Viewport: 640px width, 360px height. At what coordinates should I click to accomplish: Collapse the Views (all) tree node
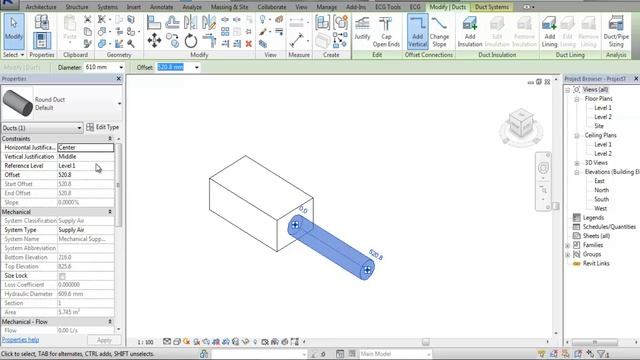click(x=567, y=90)
